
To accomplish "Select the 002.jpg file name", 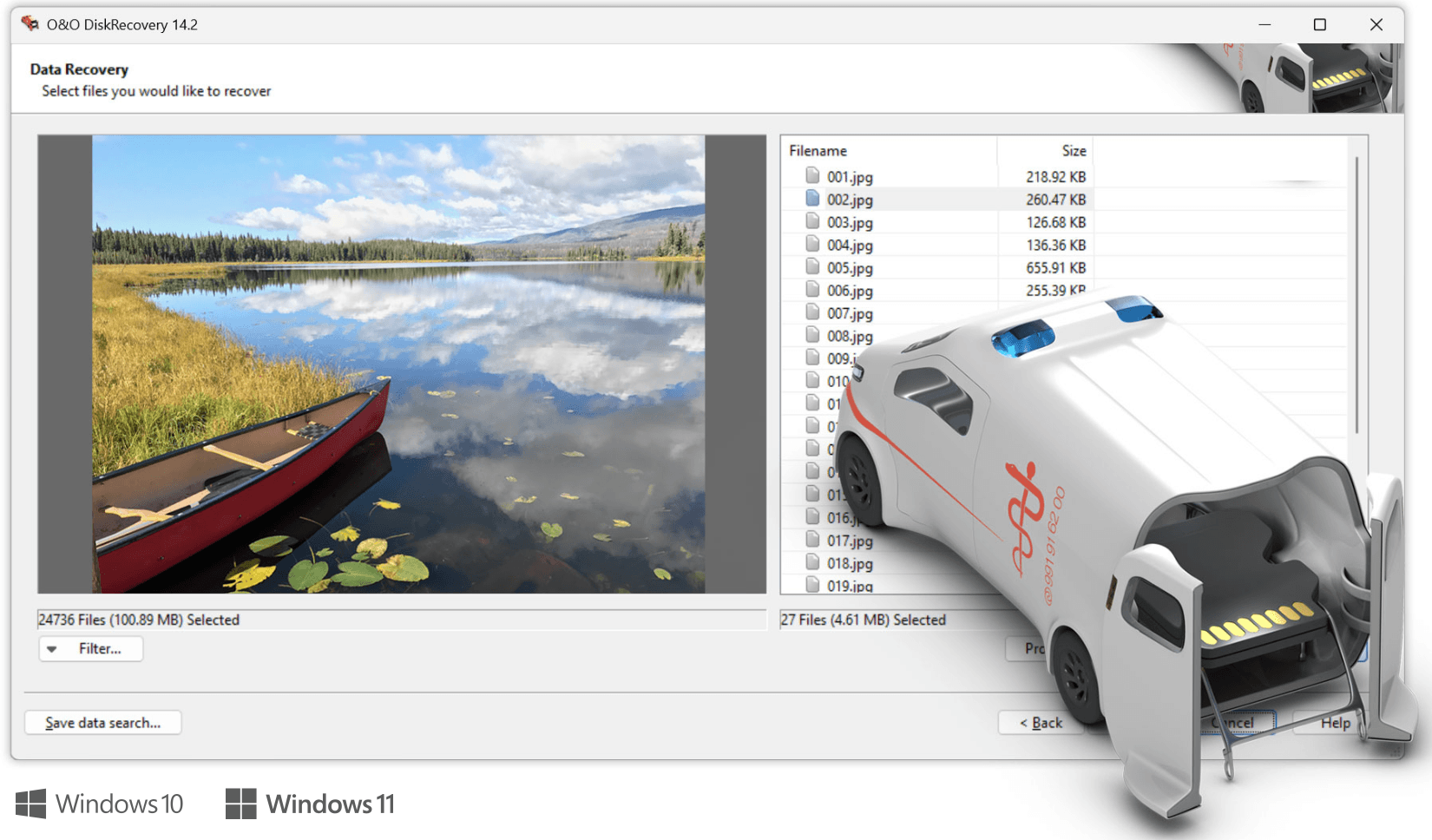I will [x=850, y=200].
